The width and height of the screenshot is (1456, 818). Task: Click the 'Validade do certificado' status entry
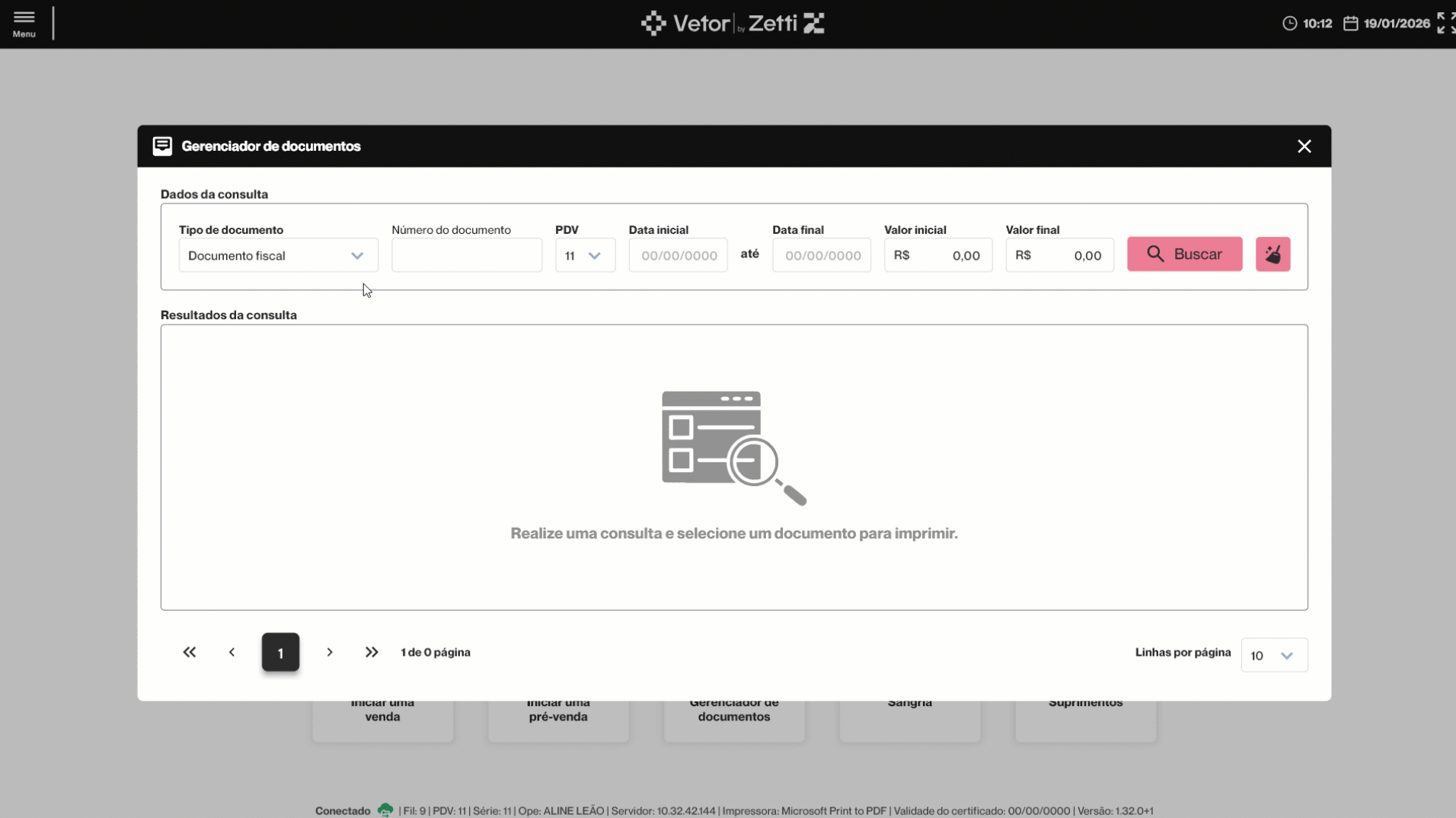click(982, 811)
